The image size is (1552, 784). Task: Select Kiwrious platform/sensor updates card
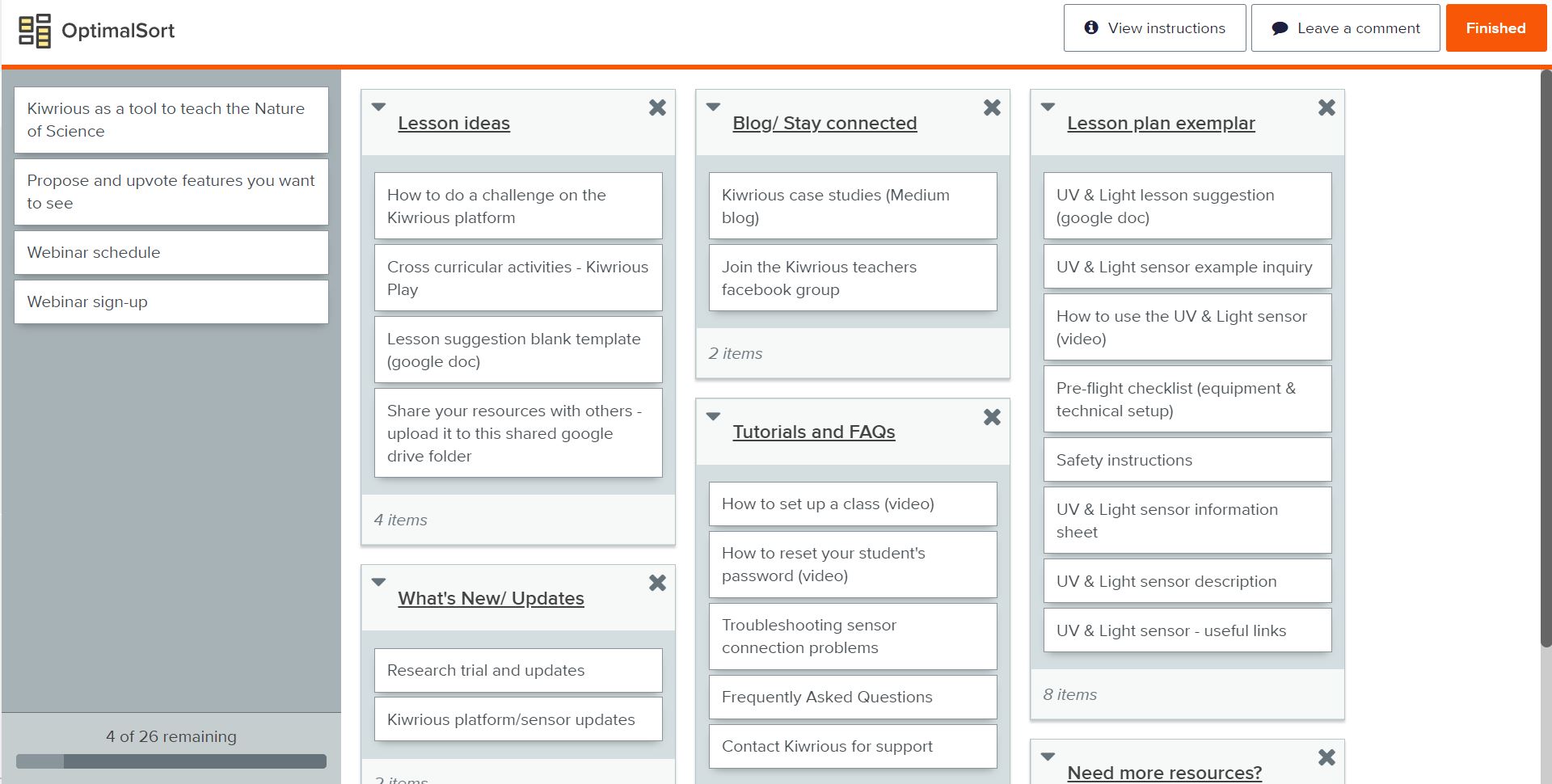518,719
